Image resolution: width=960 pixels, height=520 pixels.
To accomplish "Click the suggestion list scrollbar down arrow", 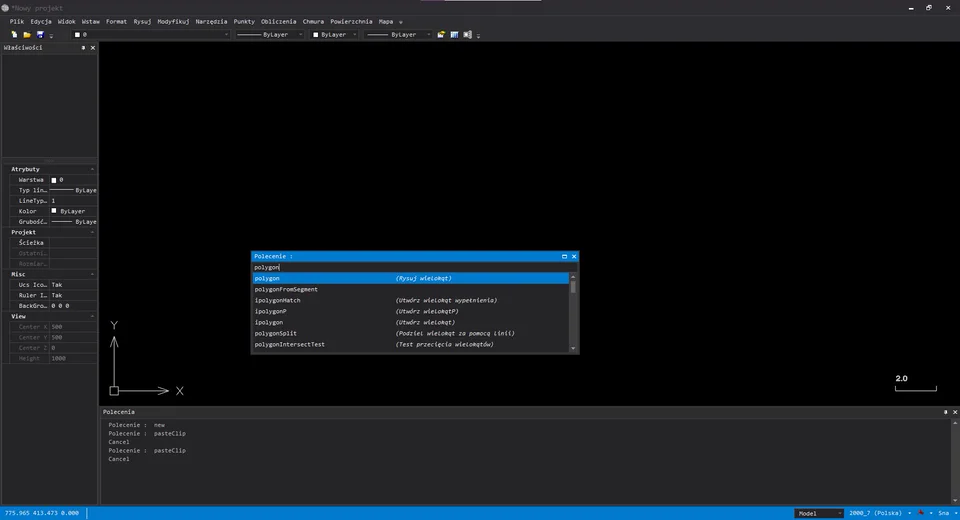I will (x=573, y=349).
